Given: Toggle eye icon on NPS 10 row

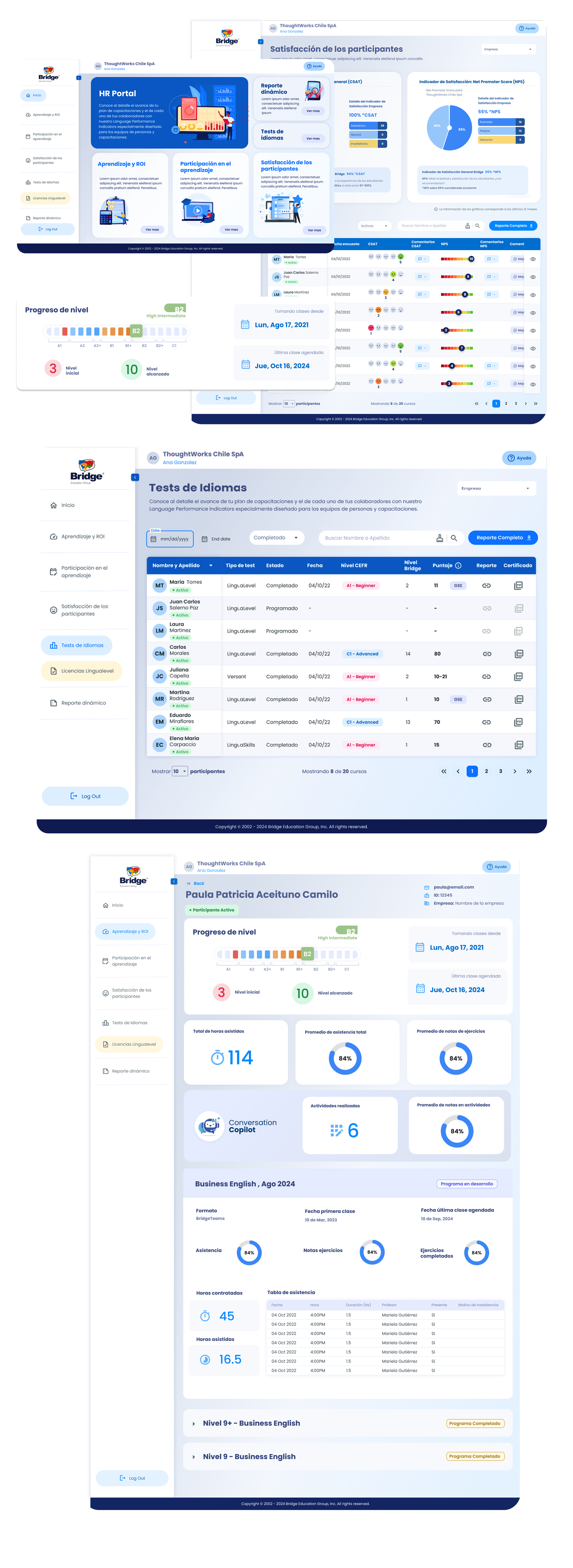Looking at the screenshot, I should click(533, 259).
